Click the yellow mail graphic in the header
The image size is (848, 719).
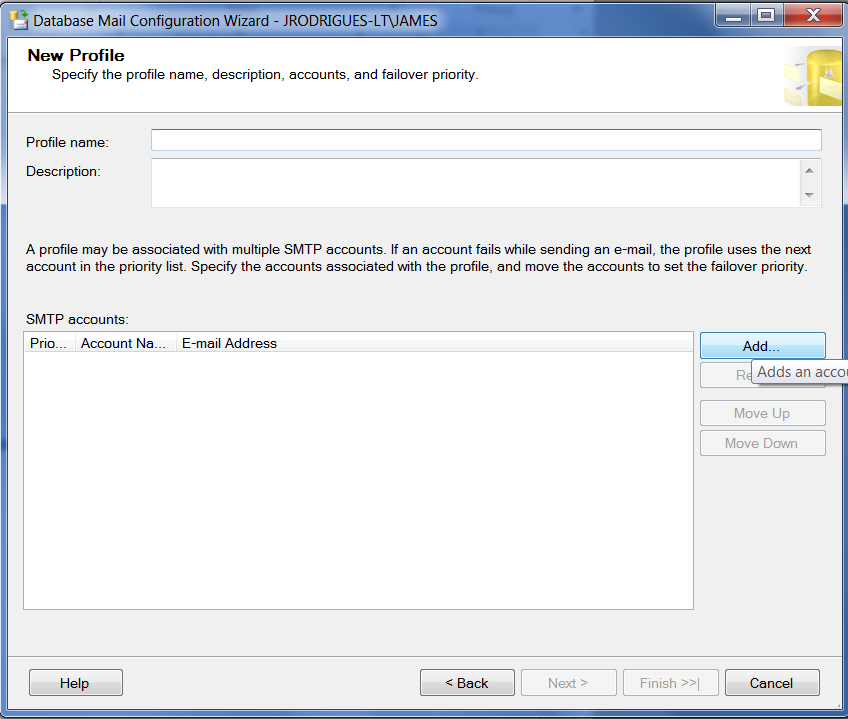point(817,76)
